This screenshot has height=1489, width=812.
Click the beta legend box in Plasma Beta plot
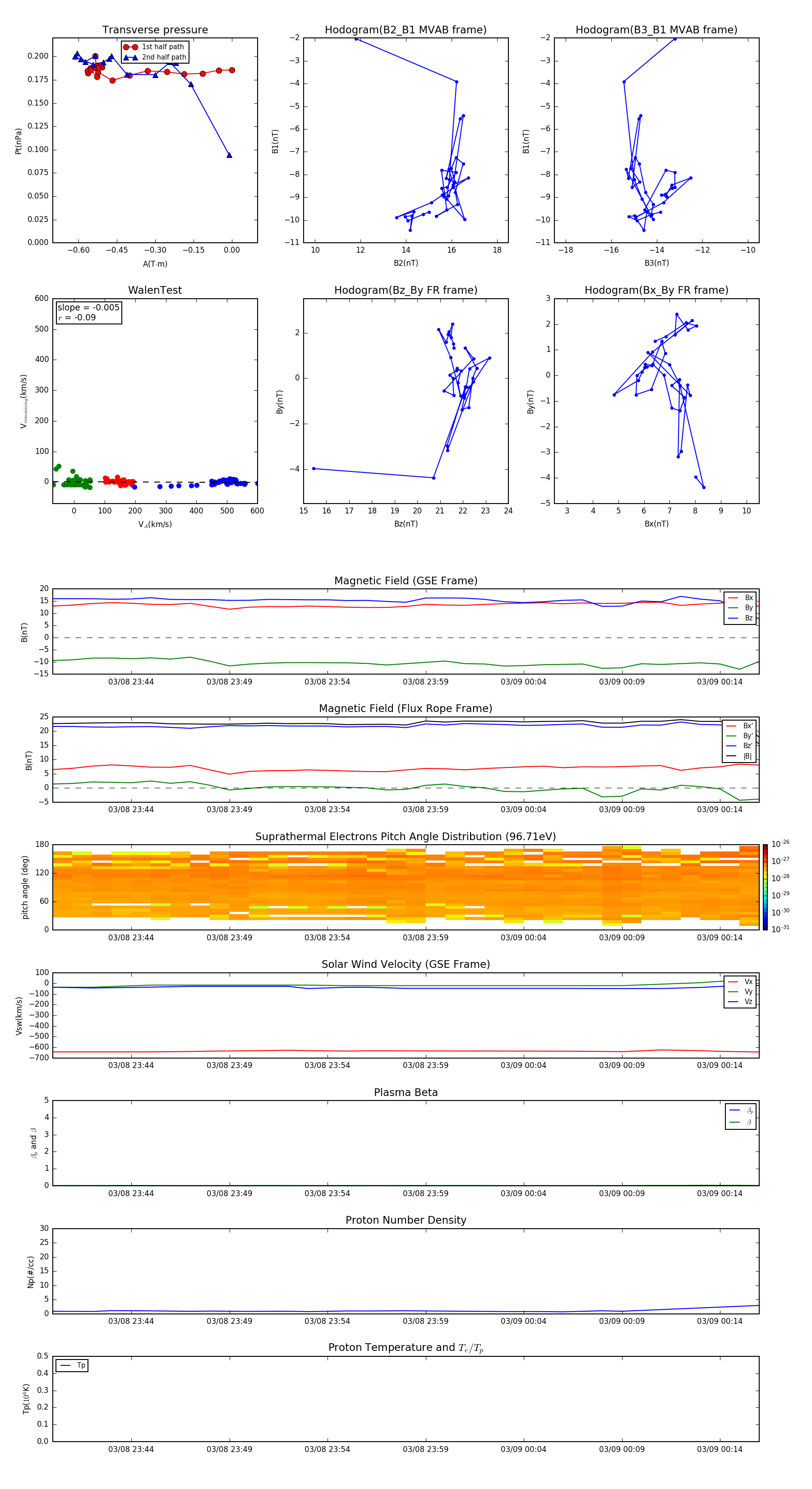(740, 1116)
